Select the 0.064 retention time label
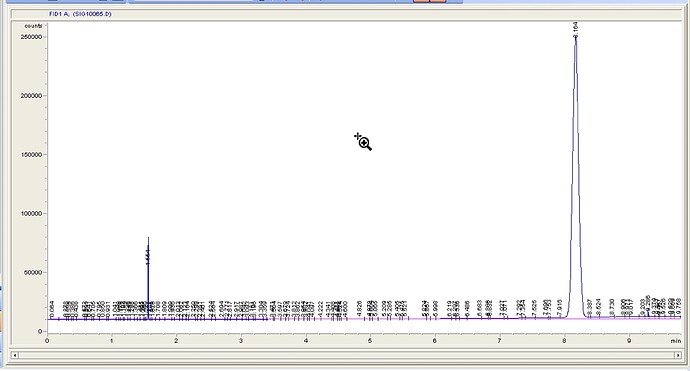Viewport: 690px width, 371px height. tap(52, 309)
